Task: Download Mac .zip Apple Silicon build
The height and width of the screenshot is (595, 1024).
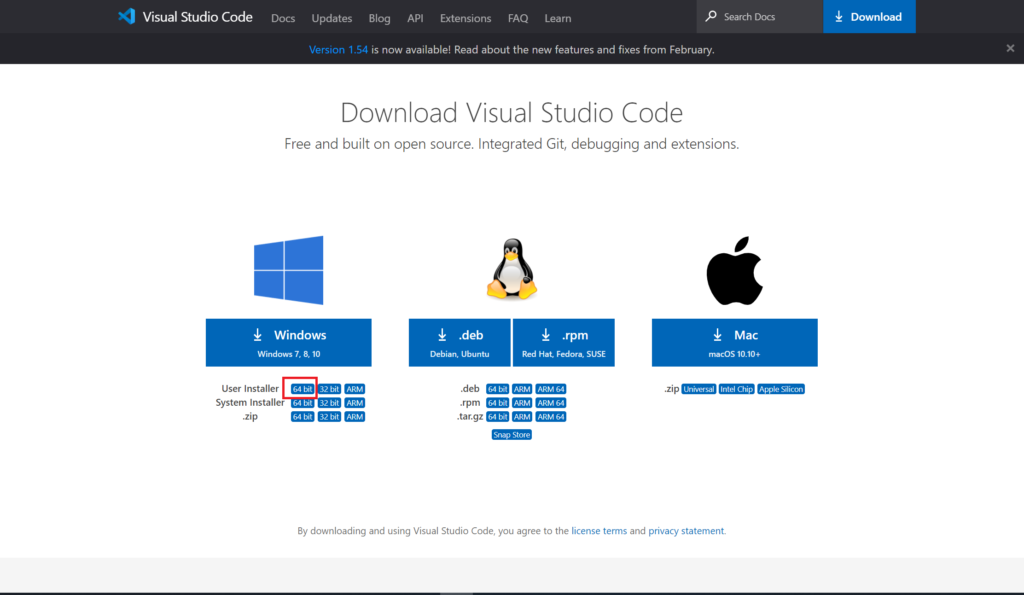Action: click(781, 389)
